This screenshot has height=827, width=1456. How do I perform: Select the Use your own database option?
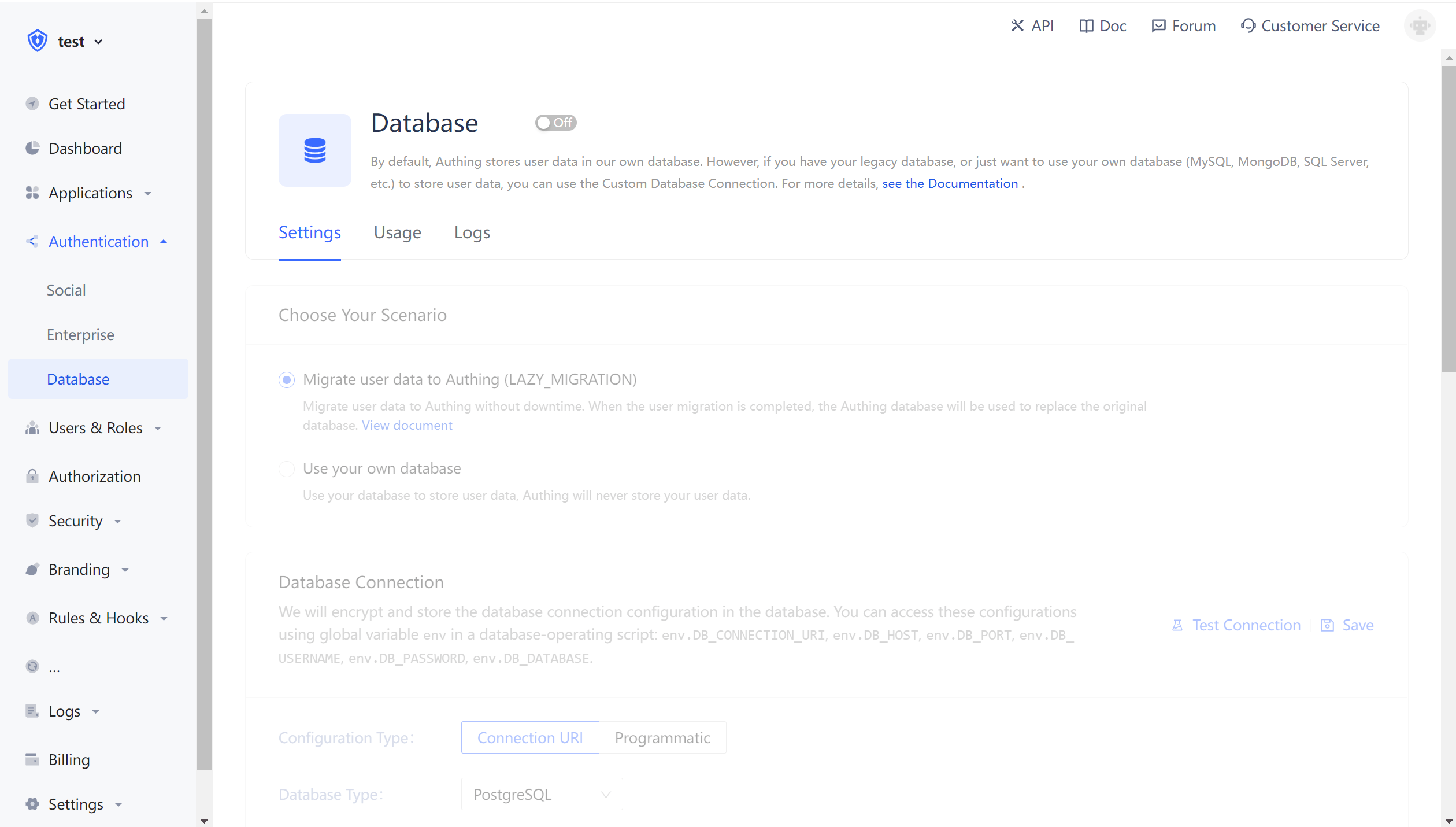pyautogui.click(x=286, y=469)
